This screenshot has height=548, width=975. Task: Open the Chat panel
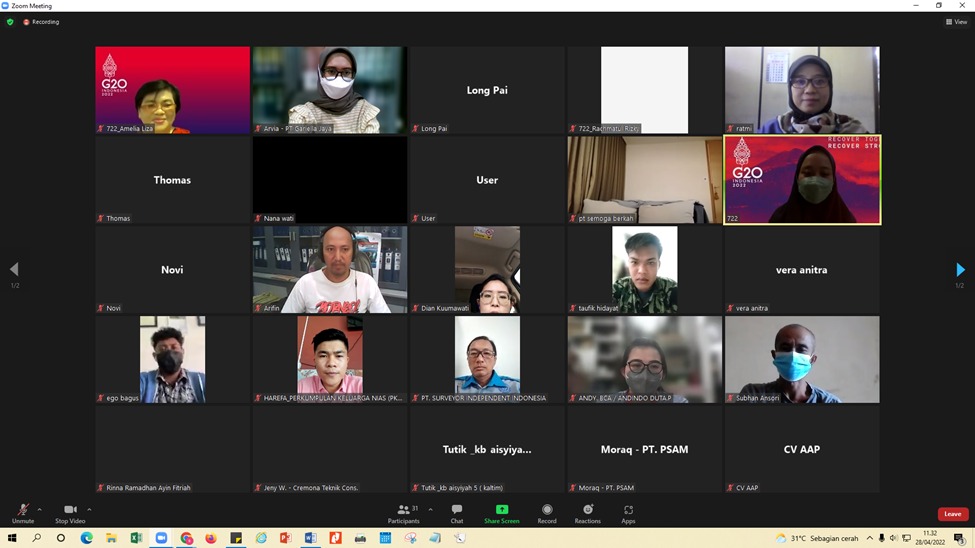456,513
